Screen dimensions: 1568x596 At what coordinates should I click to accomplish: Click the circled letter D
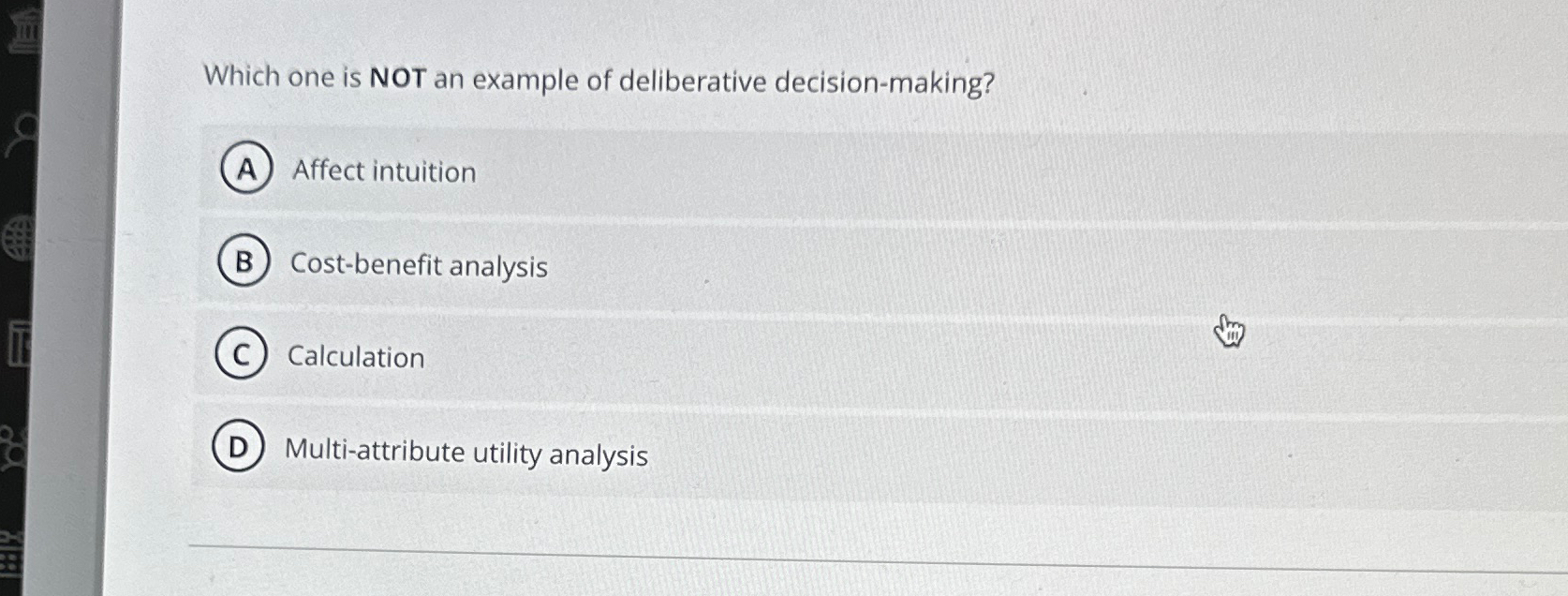click(x=238, y=449)
